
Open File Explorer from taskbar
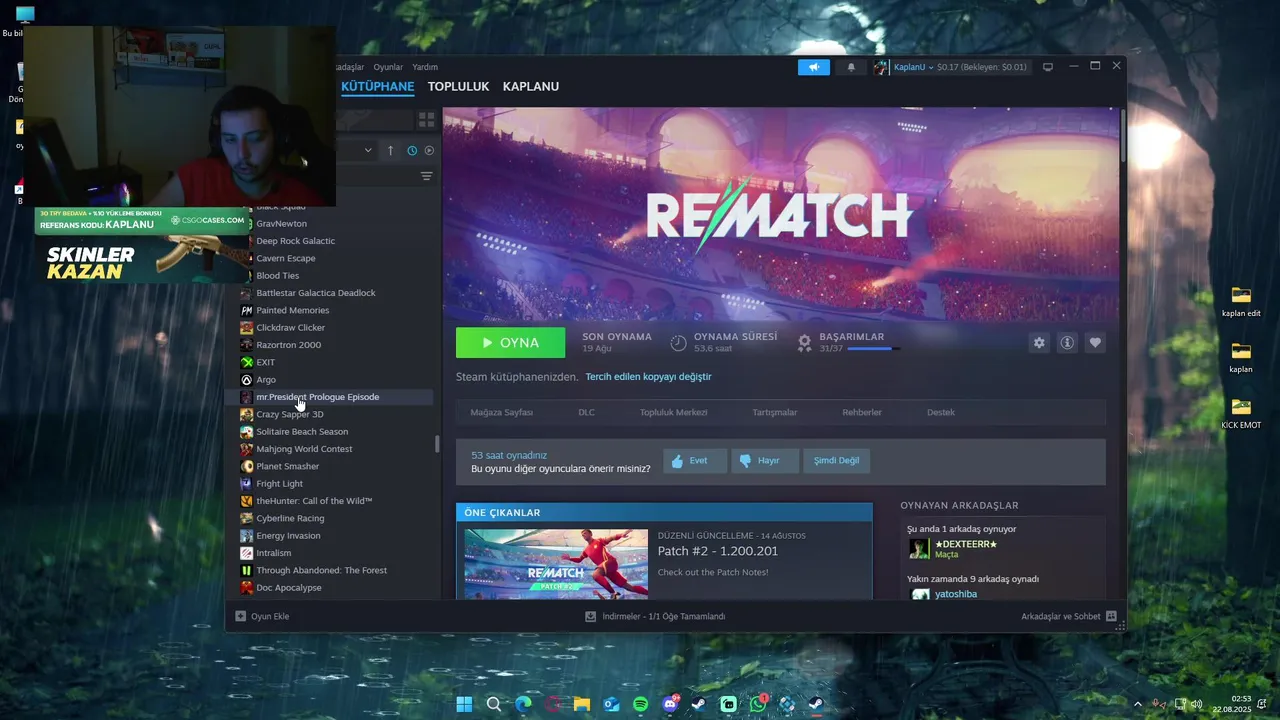coord(581,704)
